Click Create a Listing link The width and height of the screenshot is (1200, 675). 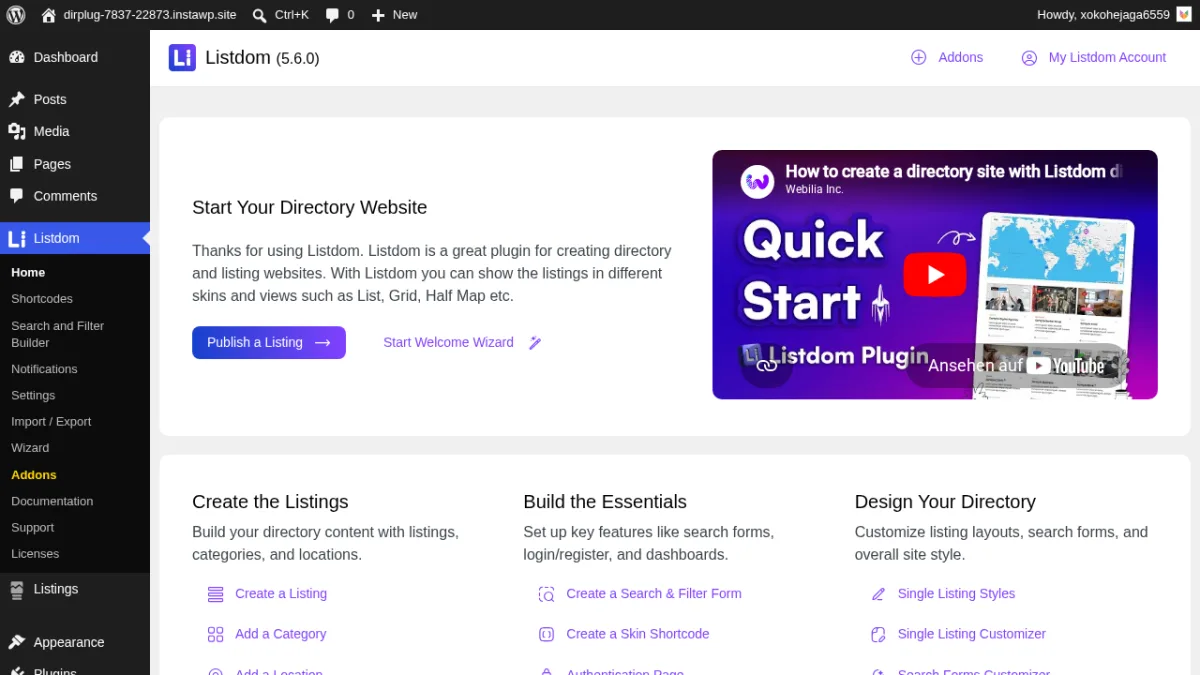(x=281, y=594)
